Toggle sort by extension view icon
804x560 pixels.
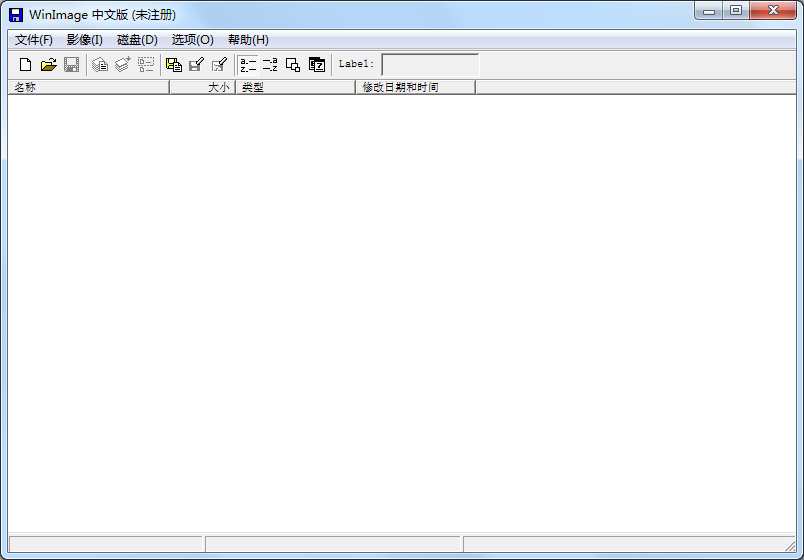tap(270, 65)
